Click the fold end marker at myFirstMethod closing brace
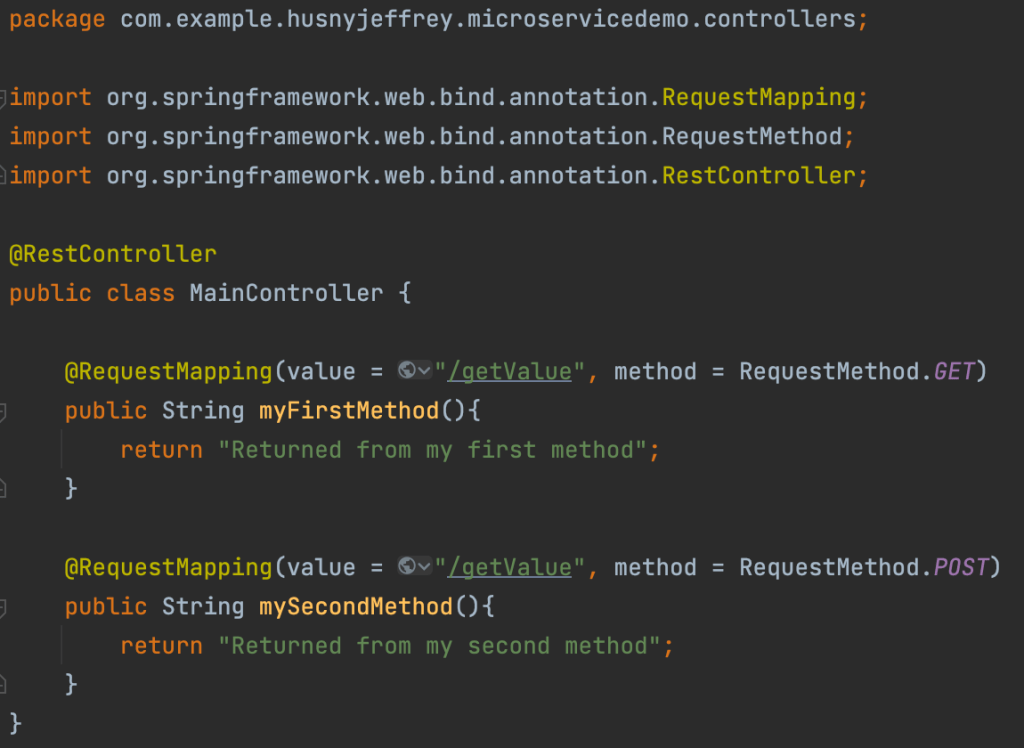The height and width of the screenshot is (748, 1024). pos(3,489)
